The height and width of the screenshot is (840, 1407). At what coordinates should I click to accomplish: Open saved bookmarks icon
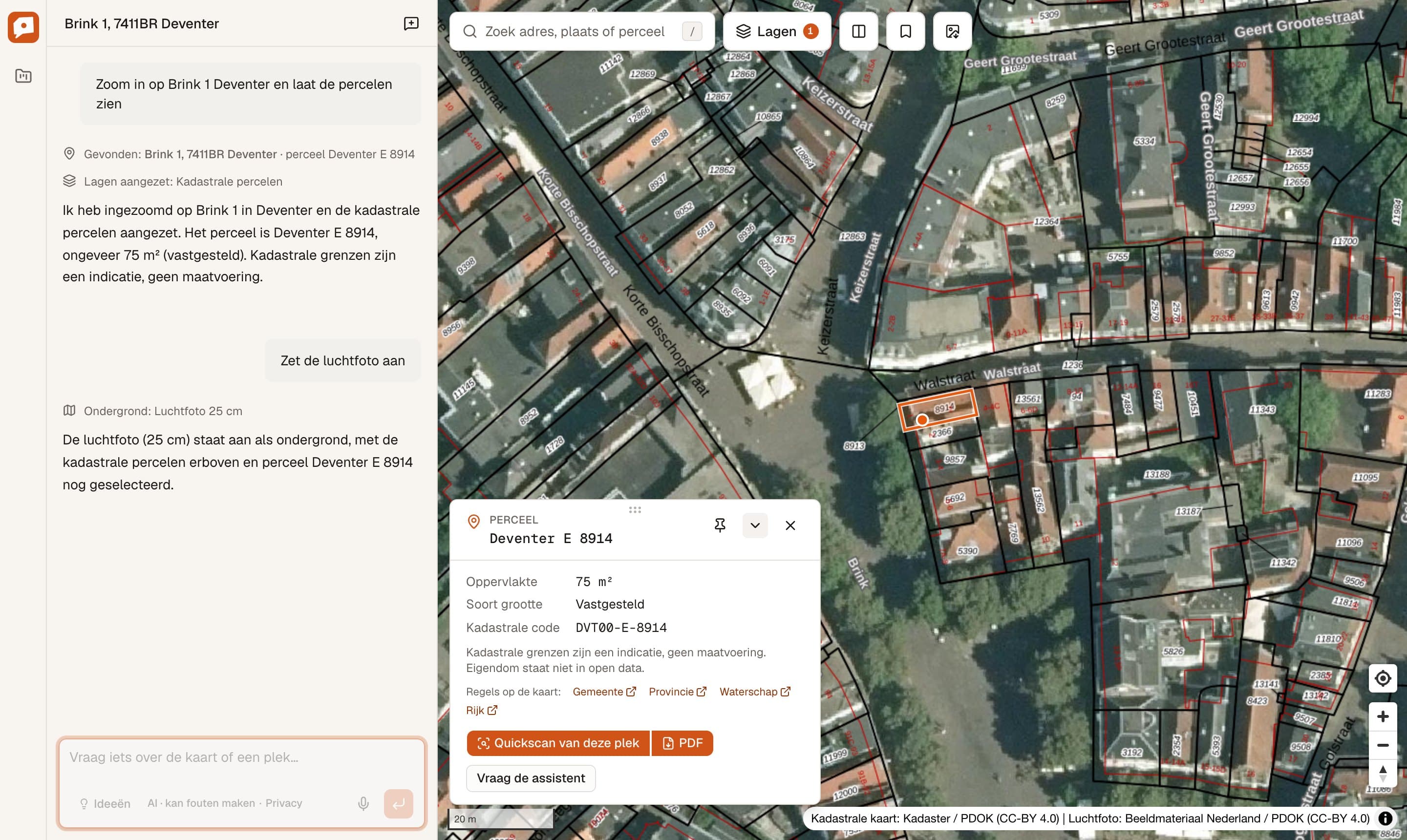point(905,31)
